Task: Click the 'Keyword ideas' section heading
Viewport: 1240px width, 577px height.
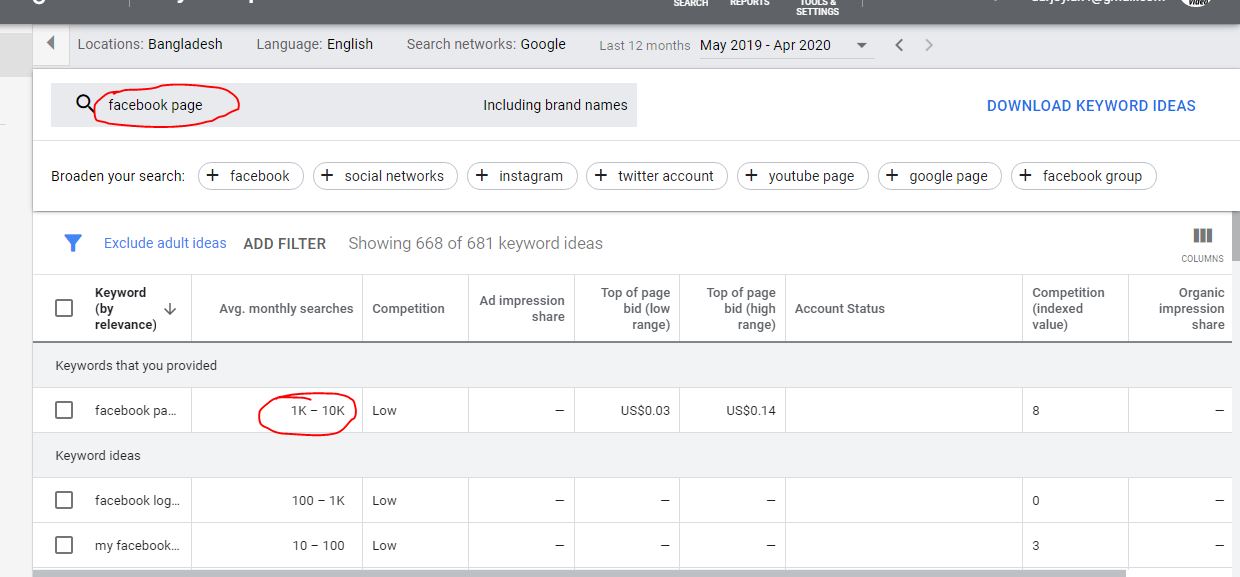Action: point(98,455)
